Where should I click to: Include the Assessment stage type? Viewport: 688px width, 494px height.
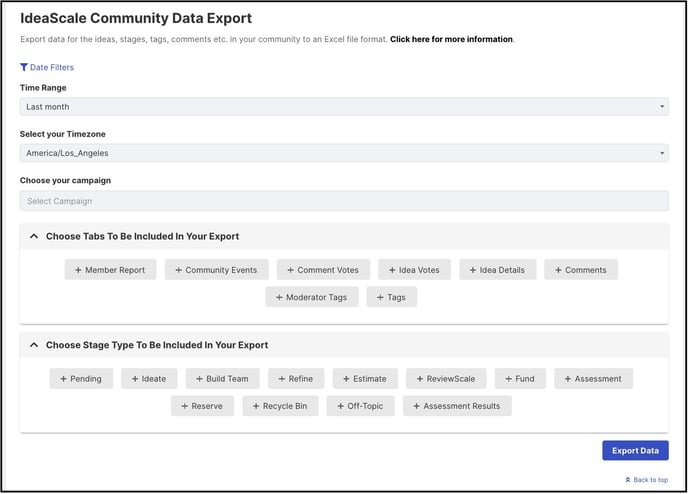point(593,379)
